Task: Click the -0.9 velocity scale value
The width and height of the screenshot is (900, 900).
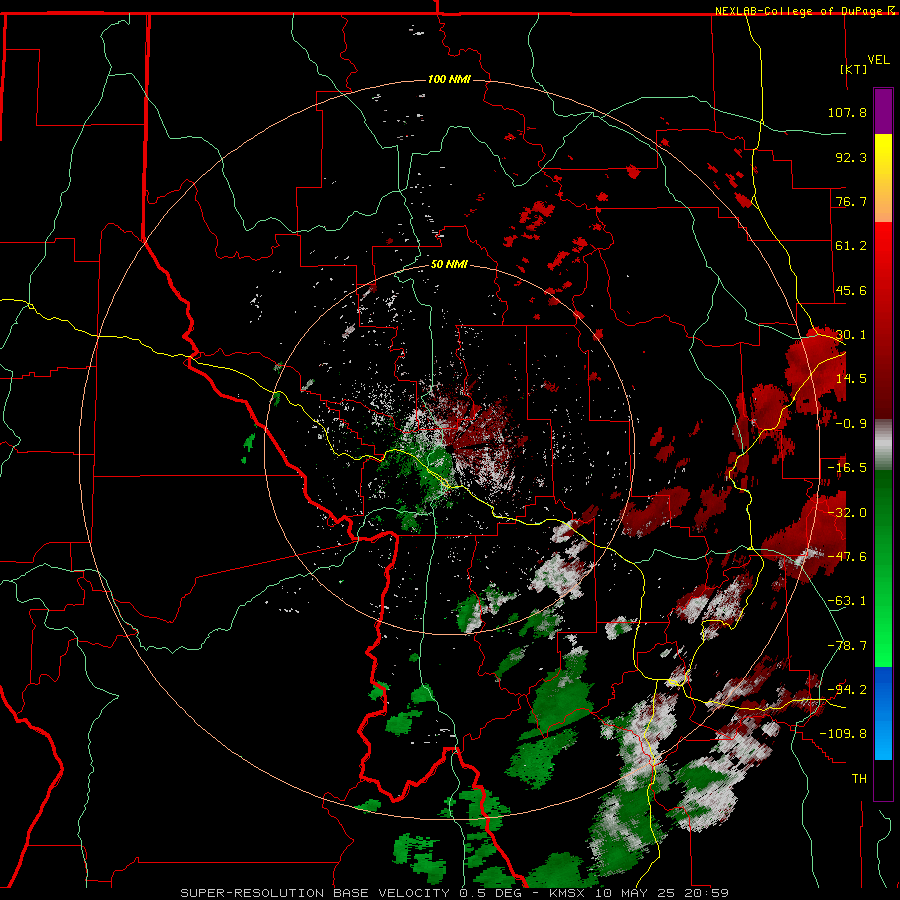Action: tap(851, 424)
